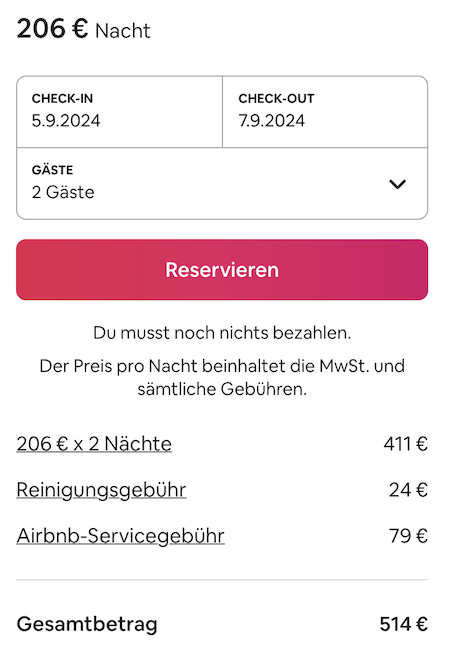
Task: Click the 206 € nightly price heading
Action: pos(52,29)
